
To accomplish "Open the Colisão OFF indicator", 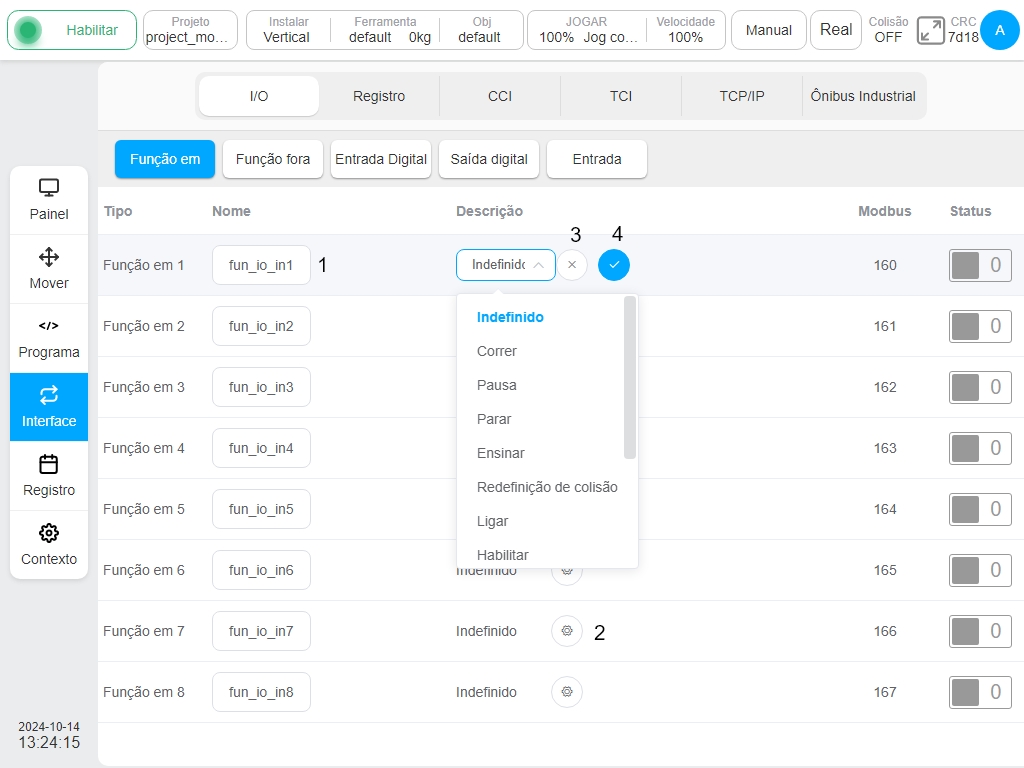I will pyautogui.click(x=888, y=30).
